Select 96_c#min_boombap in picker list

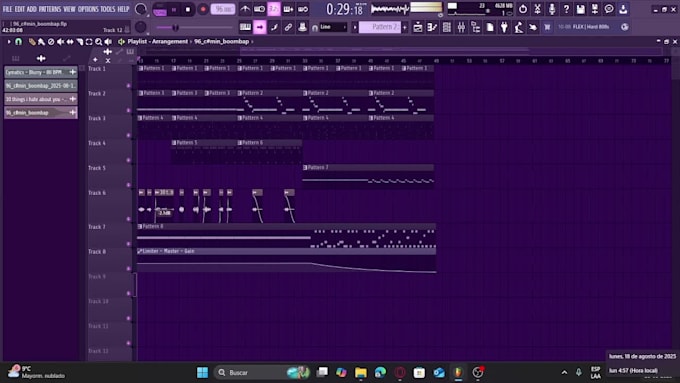(41, 113)
